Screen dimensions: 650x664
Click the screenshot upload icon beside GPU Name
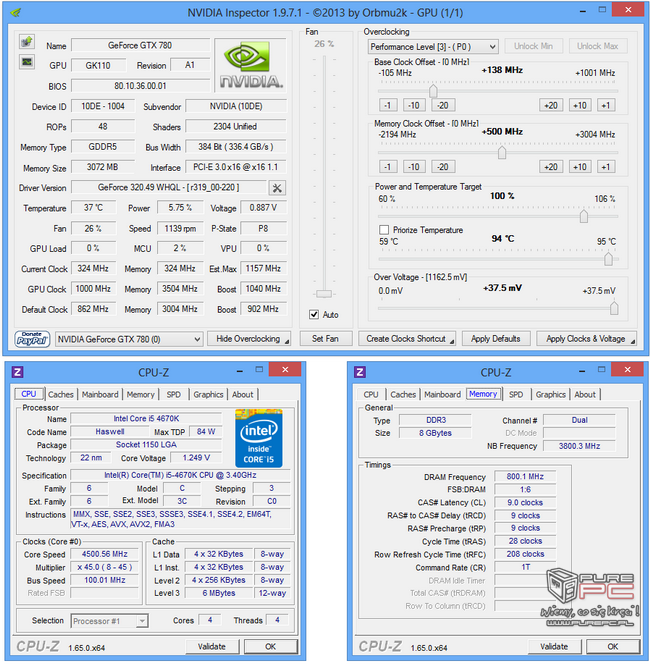[x=27, y=44]
